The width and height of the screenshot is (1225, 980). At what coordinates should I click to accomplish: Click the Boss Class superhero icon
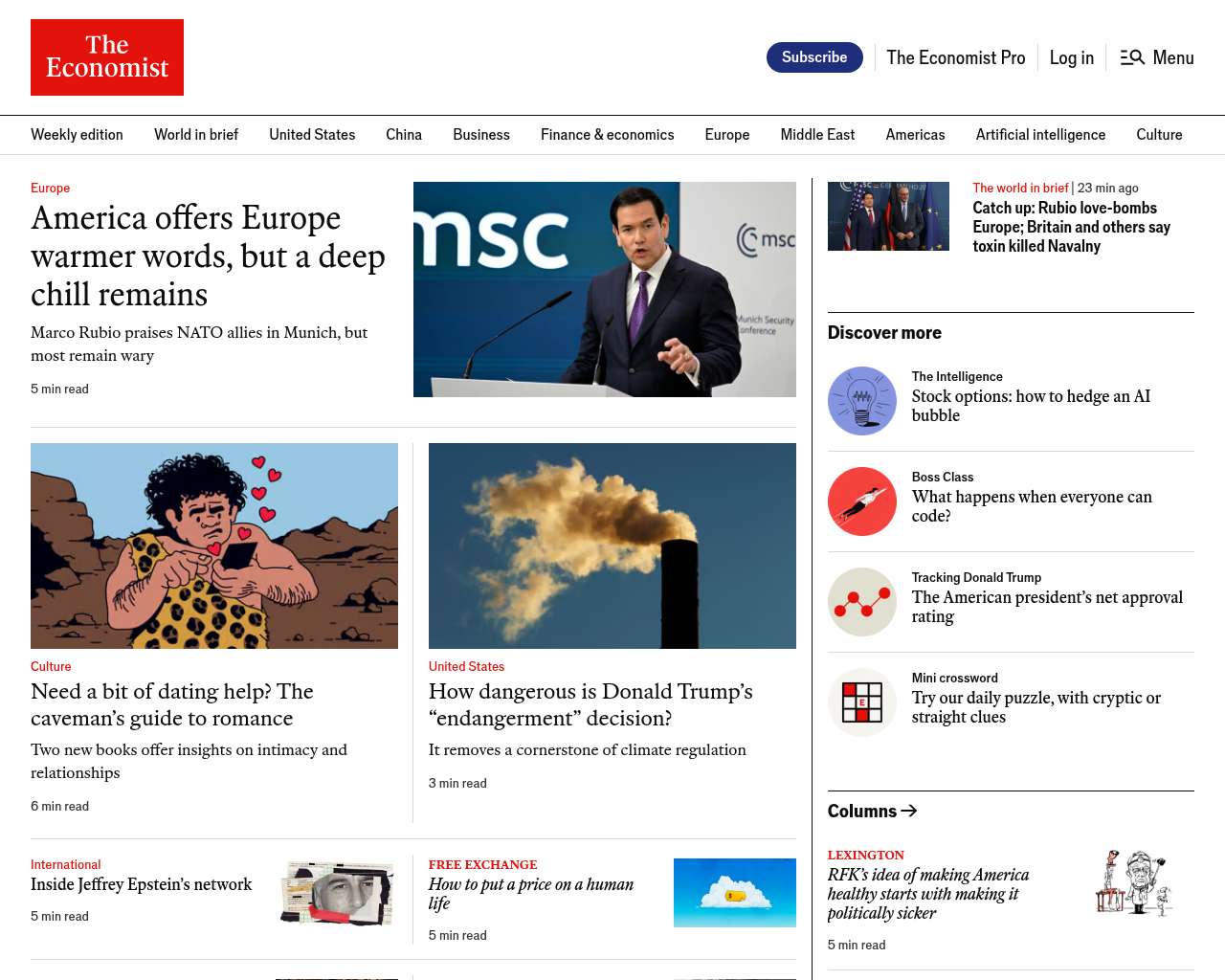[x=861, y=501]
